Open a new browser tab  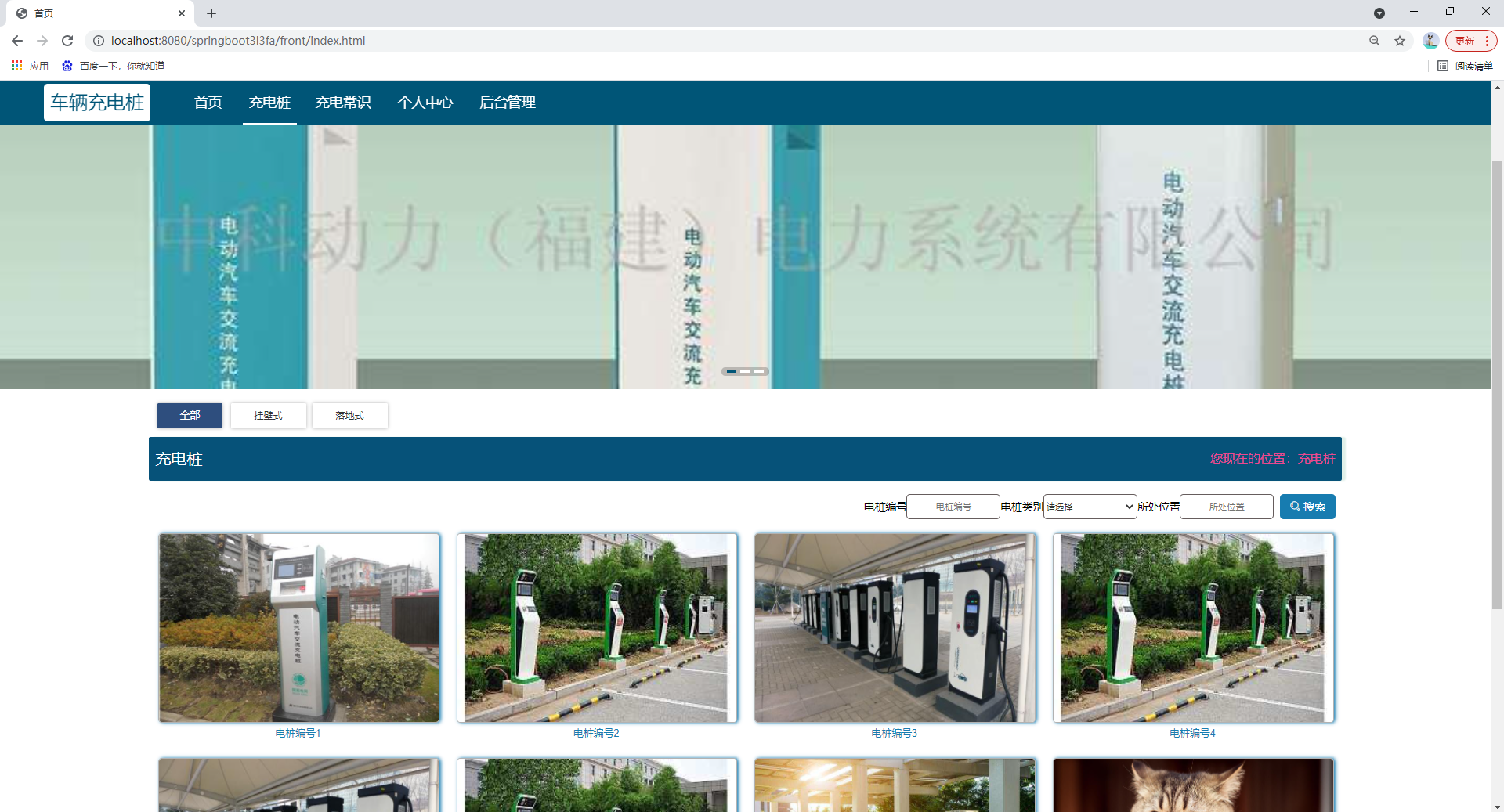tap(211, 13)
